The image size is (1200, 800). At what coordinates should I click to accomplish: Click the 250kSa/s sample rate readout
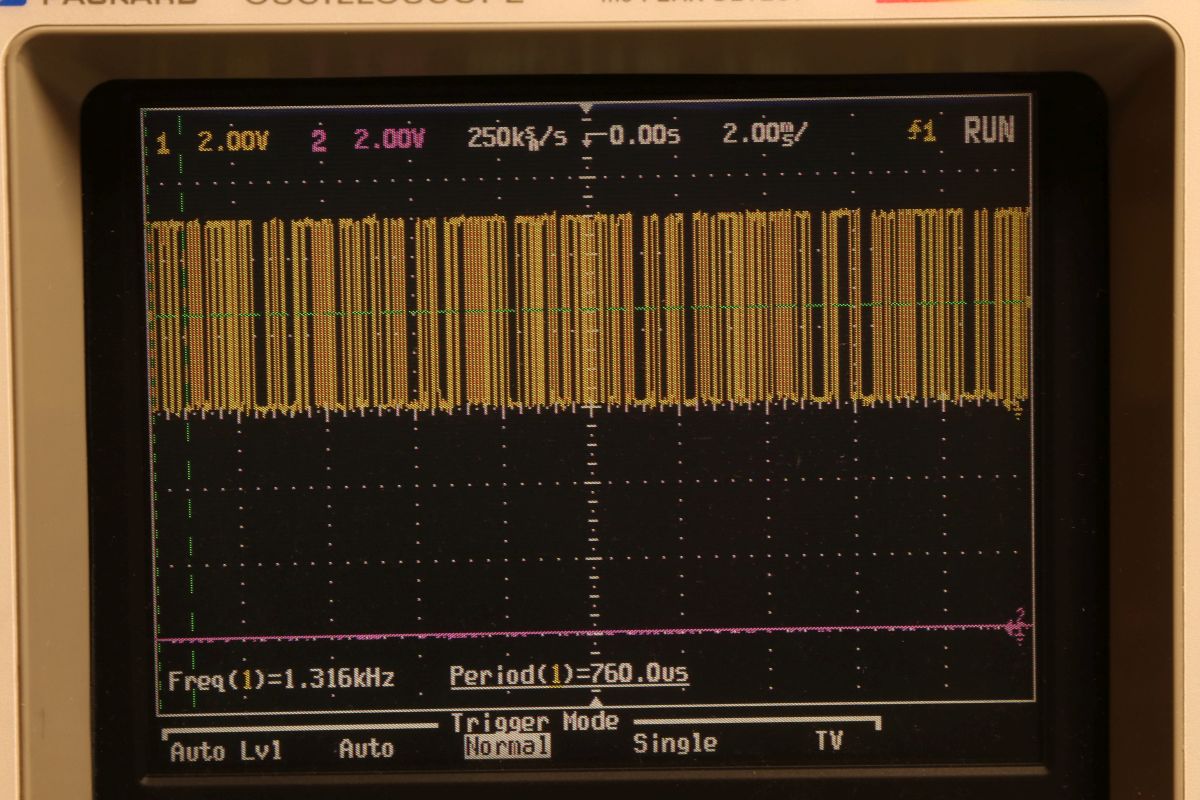(x=516, y=137)
